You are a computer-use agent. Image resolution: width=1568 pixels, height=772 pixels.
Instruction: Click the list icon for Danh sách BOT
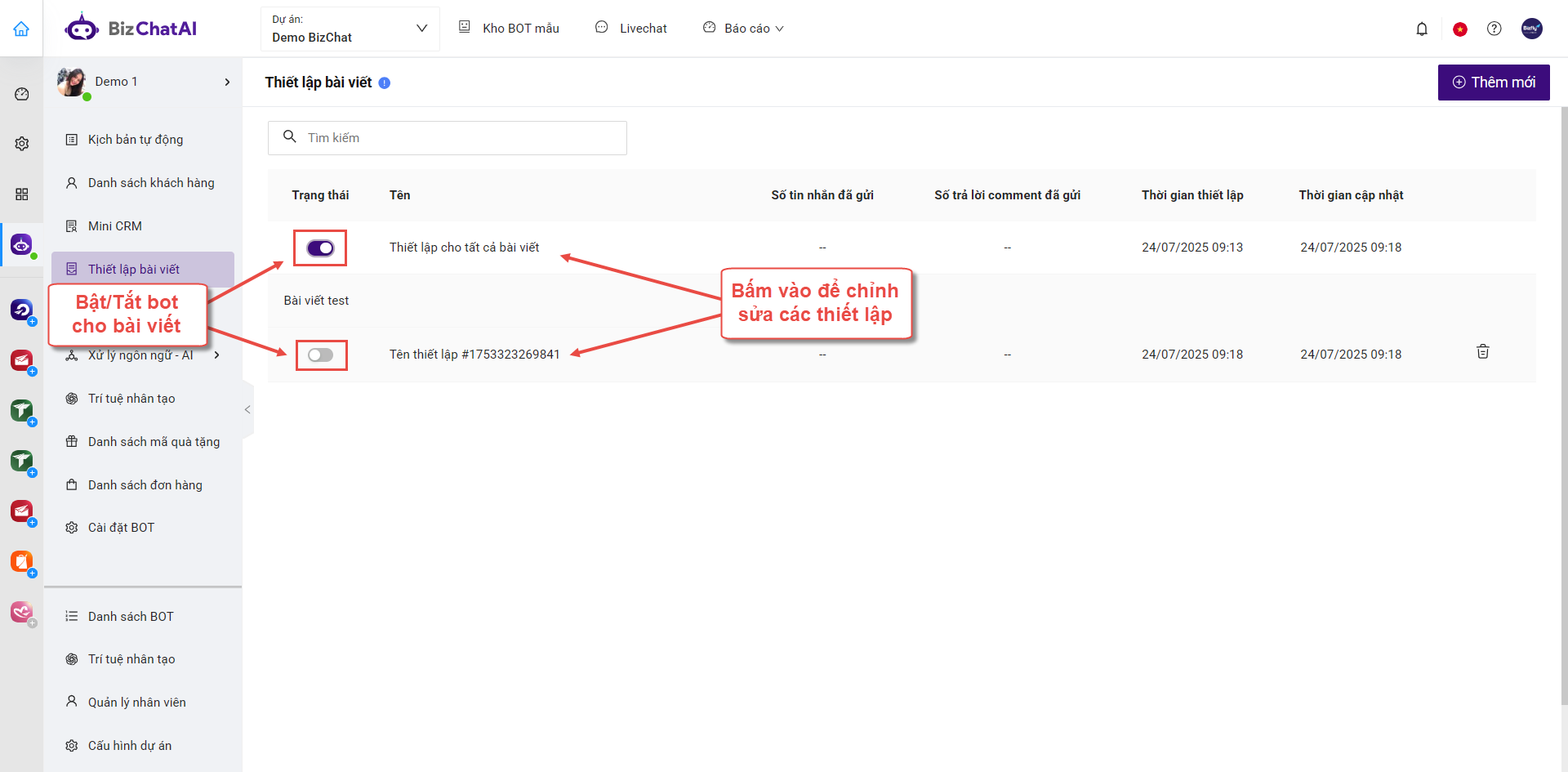tap(72, 616)
